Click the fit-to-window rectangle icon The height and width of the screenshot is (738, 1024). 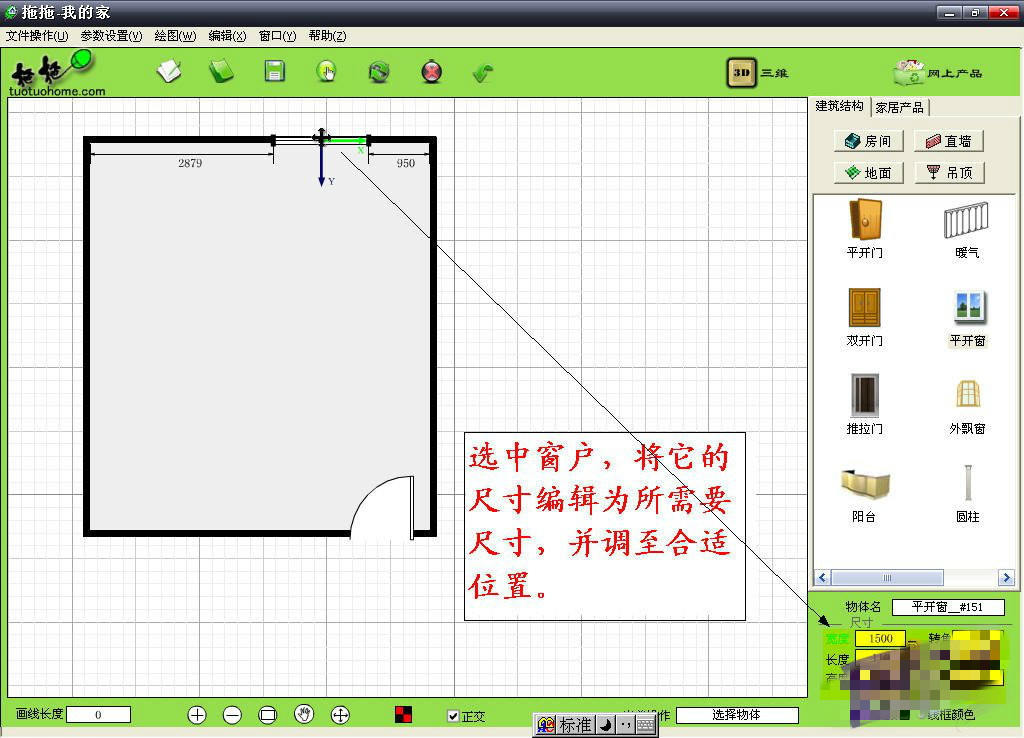pyautogui.click(x=268, y=715)
